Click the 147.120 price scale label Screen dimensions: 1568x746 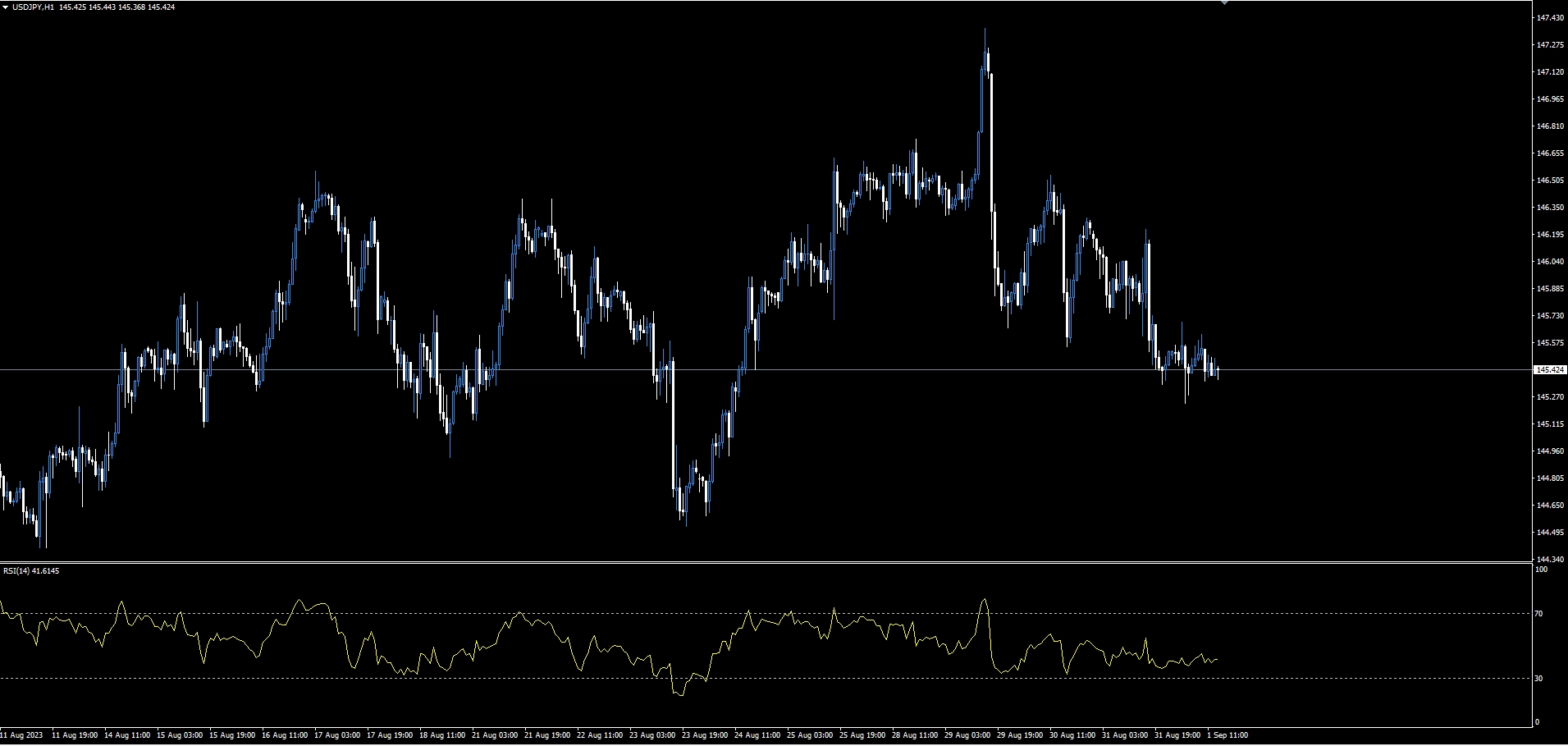click(1549, 72)
